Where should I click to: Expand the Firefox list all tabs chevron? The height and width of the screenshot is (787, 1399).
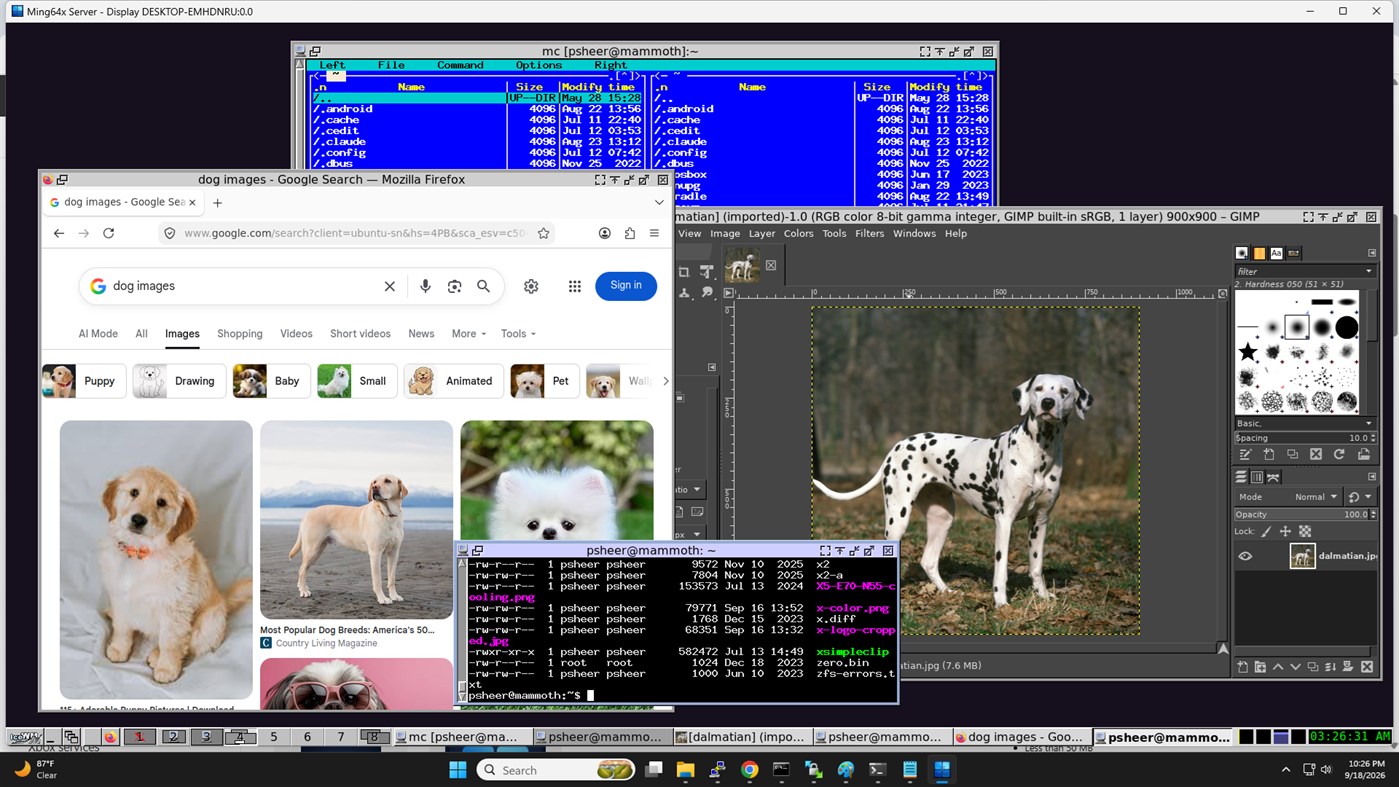pos(659,202)
